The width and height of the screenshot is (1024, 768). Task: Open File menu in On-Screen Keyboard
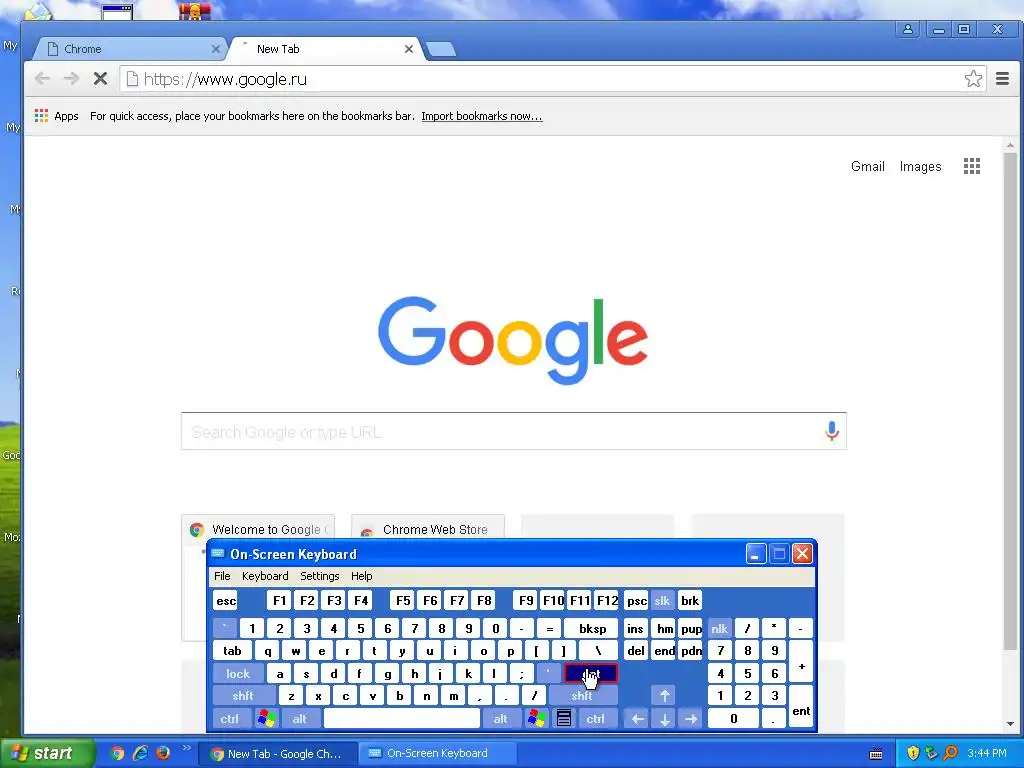click(222, 576)
